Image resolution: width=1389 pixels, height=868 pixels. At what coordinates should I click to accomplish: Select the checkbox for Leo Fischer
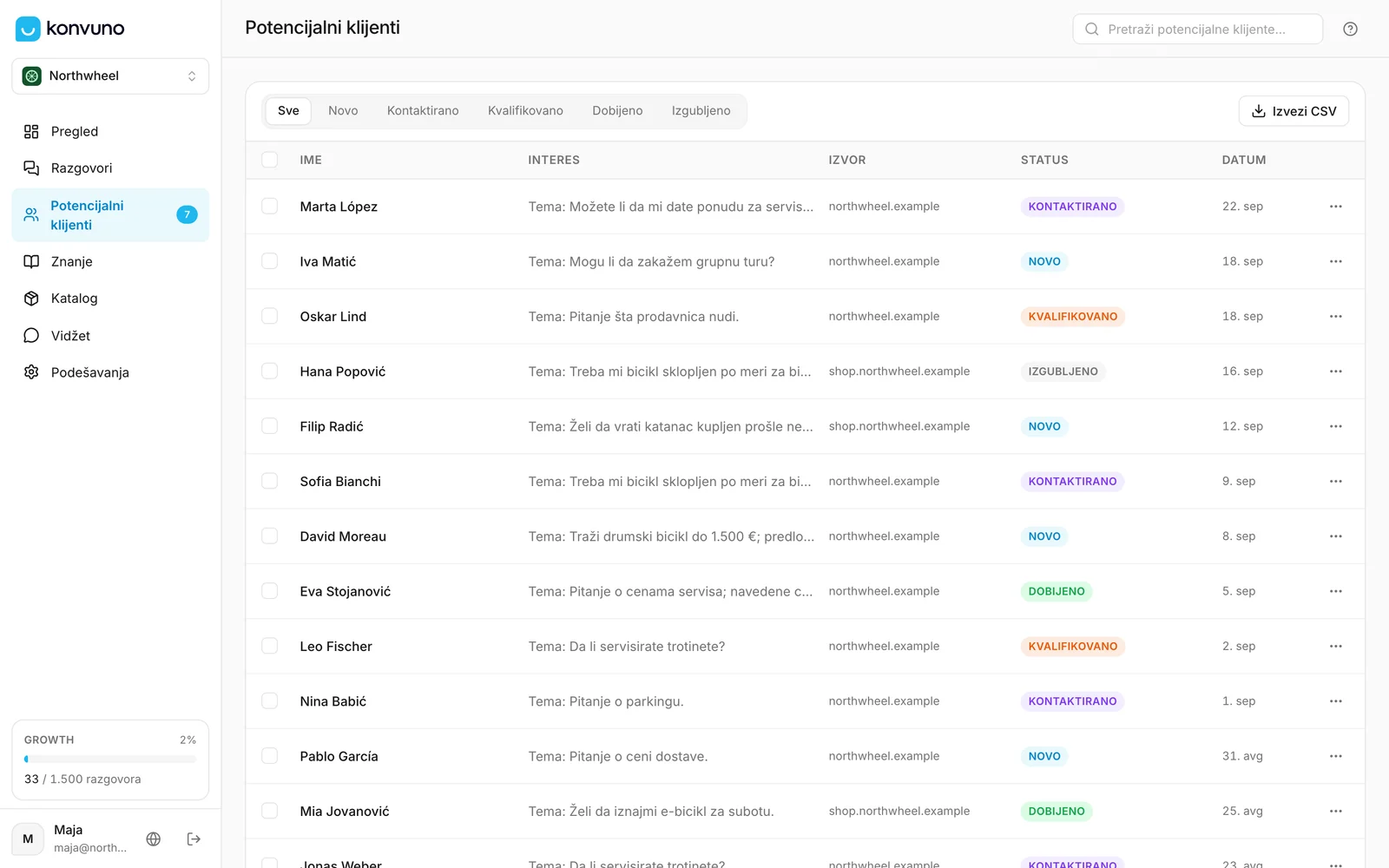[x=270, y=647]
